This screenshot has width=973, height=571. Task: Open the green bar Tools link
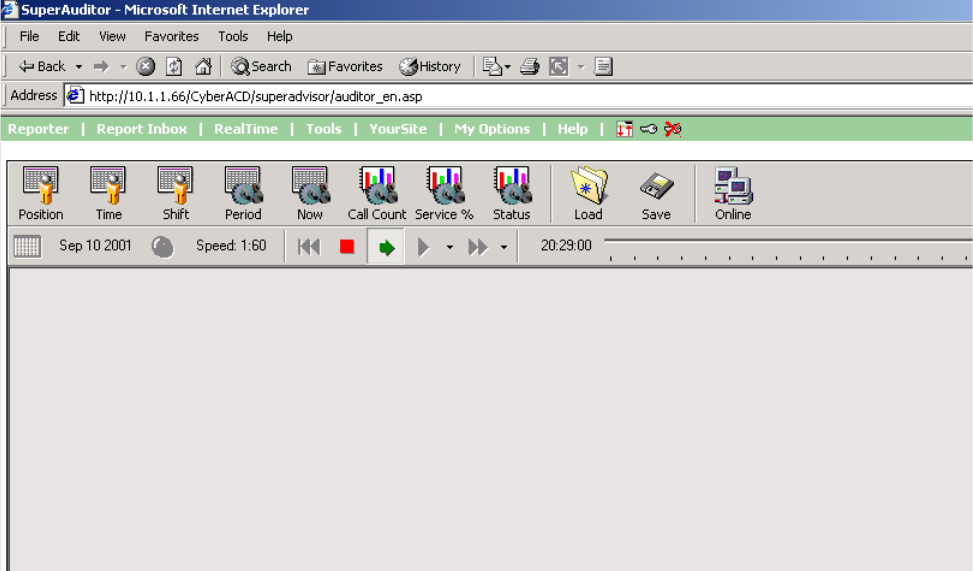pos(324,128)
